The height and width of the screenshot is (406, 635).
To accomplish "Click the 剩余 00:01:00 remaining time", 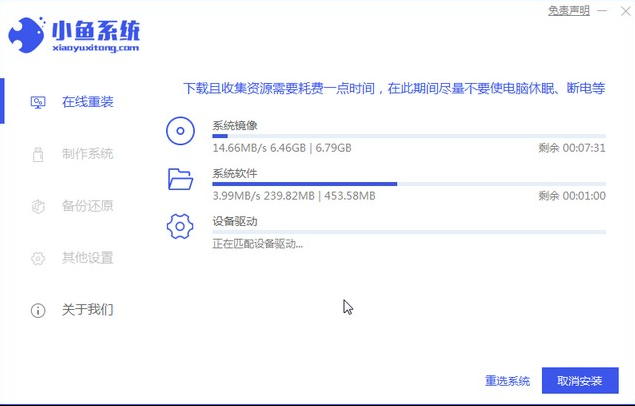I will click(572, 196).
